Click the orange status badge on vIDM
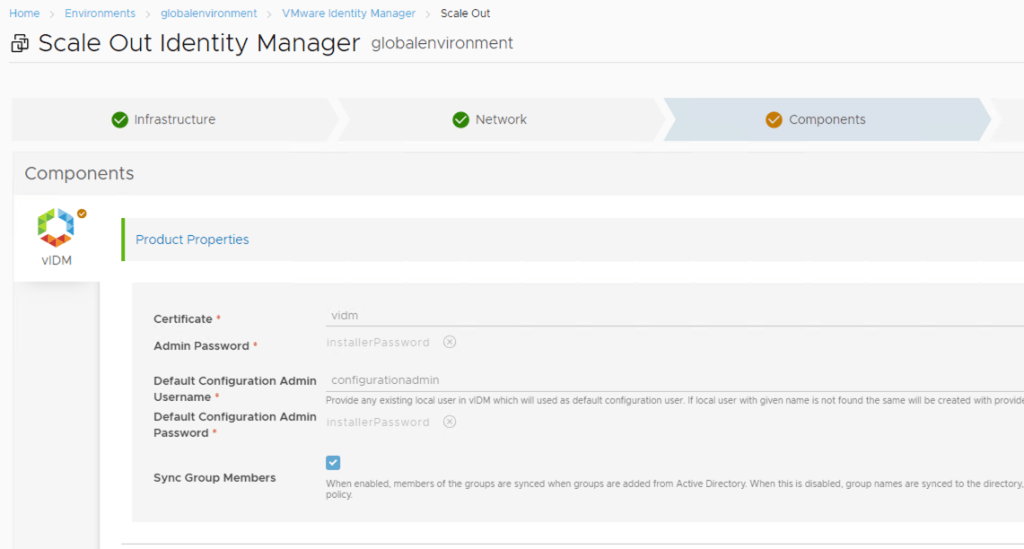This screenshot has width=1024, height=549. click(82, 213)
